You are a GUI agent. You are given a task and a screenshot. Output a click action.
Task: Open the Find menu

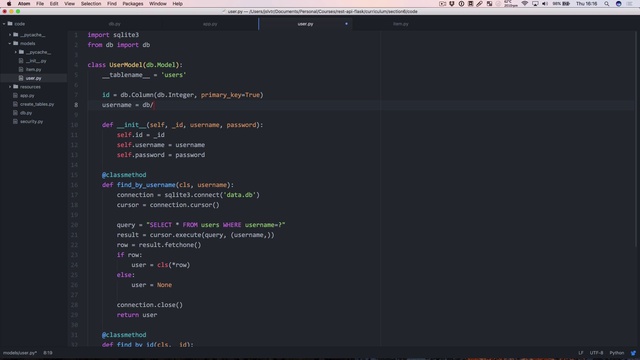(x=112, y=4)
